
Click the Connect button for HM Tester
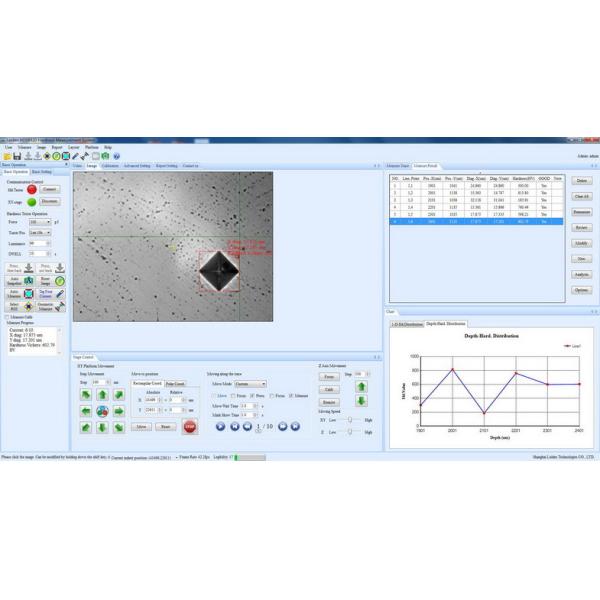tap(49, 189)
